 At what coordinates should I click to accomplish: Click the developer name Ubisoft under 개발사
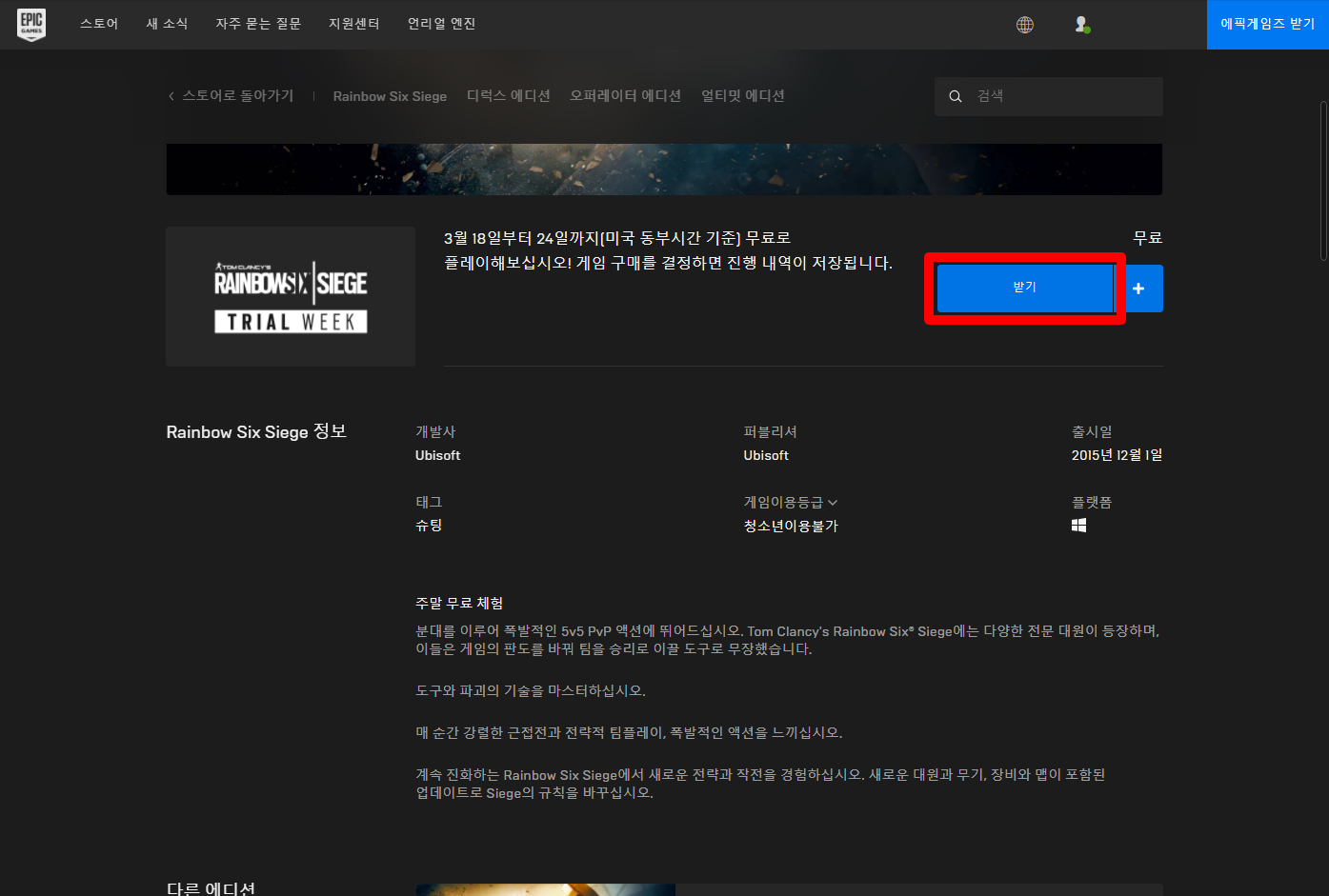click(x=438, y=455)
